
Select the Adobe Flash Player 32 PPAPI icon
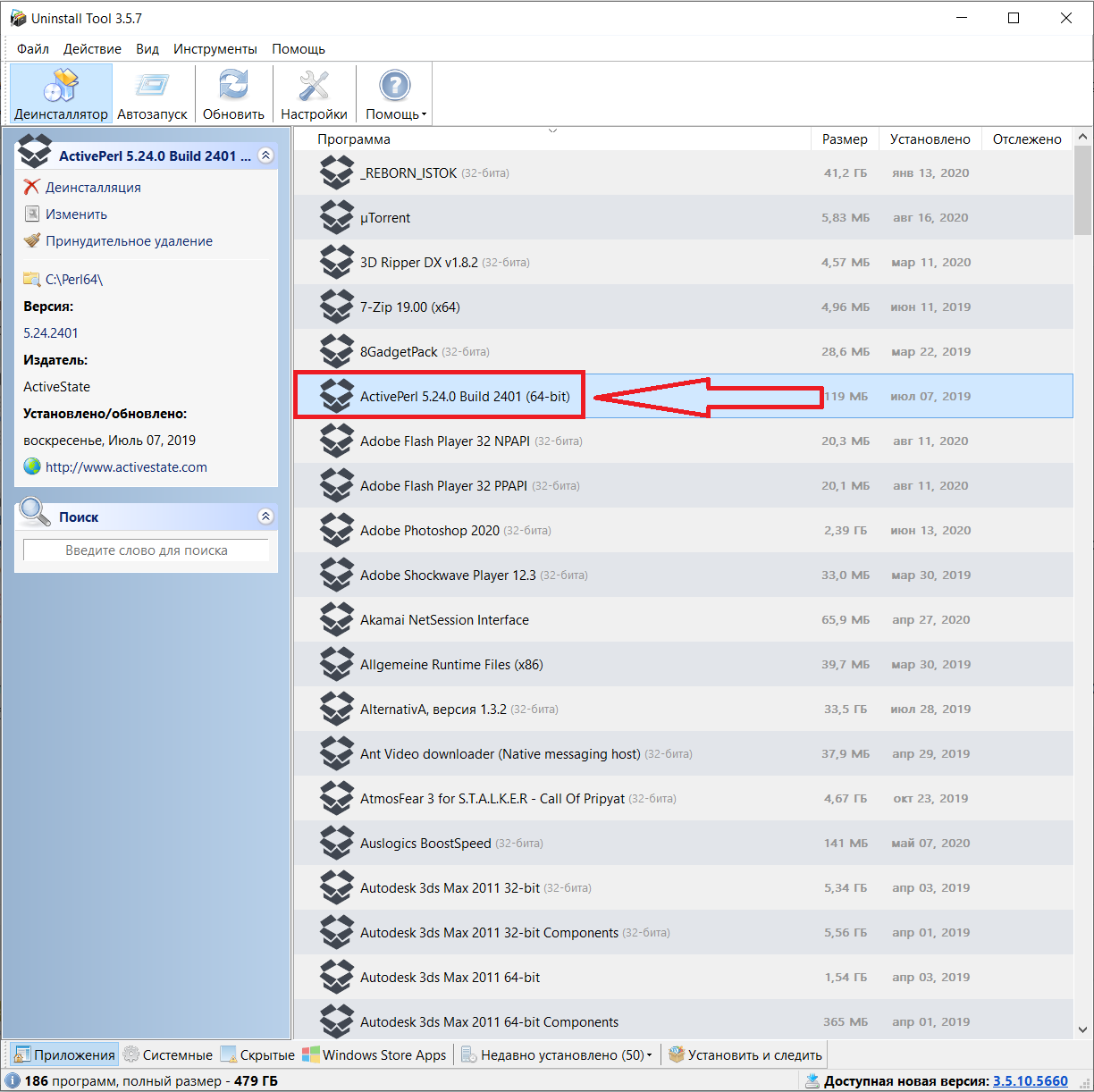coord(337,486)
